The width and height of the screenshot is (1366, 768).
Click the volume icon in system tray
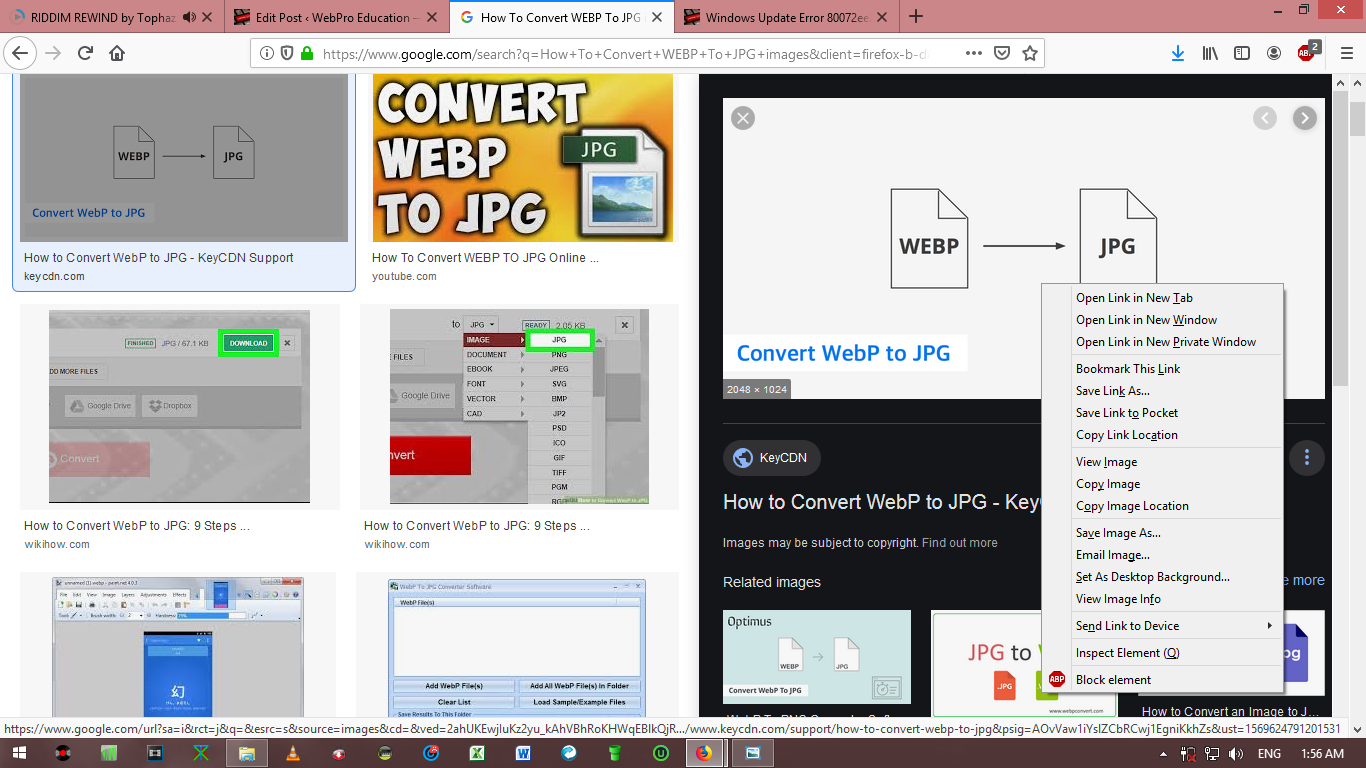[x=1236, y=754]
